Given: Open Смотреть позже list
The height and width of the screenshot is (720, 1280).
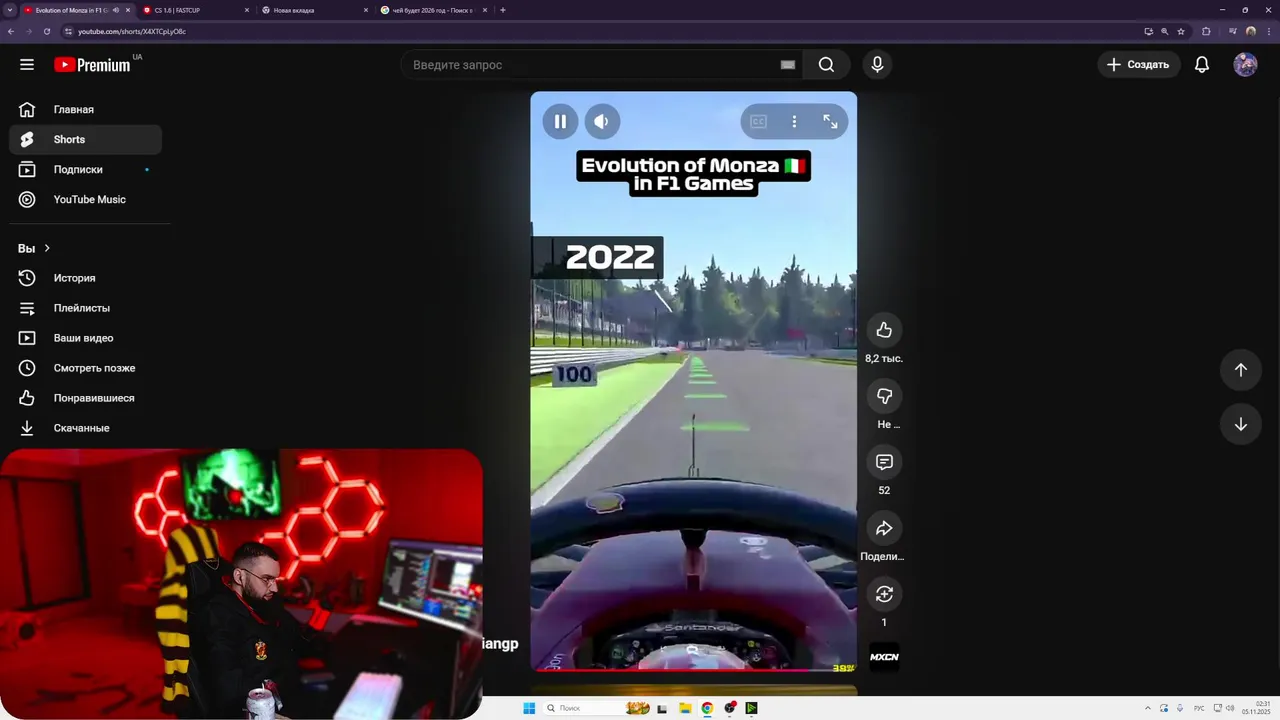Looking at the screenshot, I should pos(85,368).
